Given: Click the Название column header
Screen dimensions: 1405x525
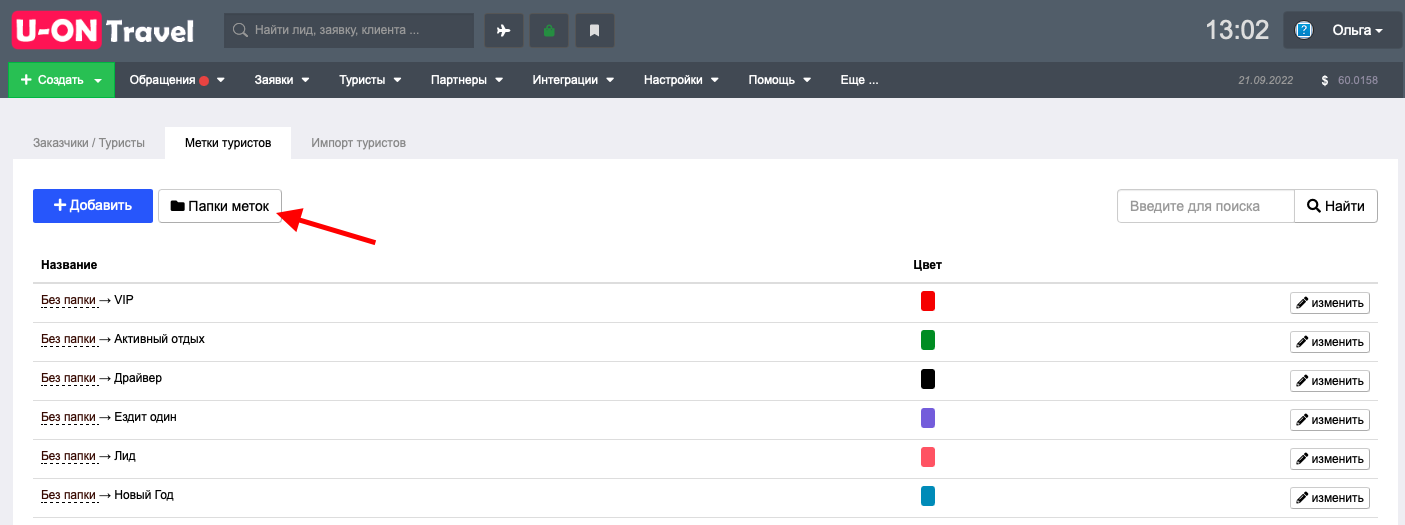Looking at the screenshot, I should (x=69, y=265).
